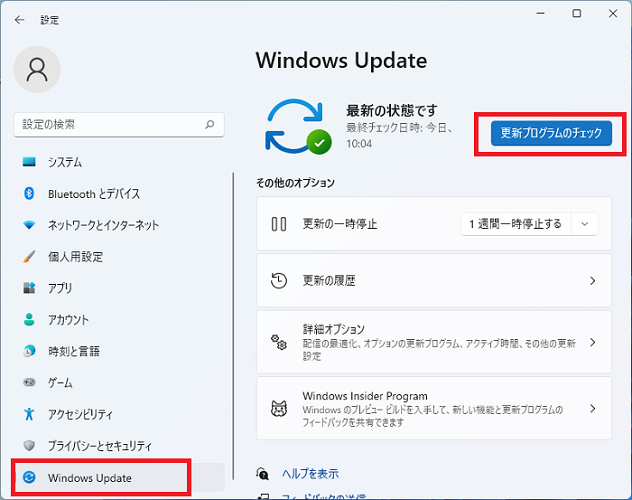Click the システム monitor icon
632x500 pixels.
click(x=29, y=162)
